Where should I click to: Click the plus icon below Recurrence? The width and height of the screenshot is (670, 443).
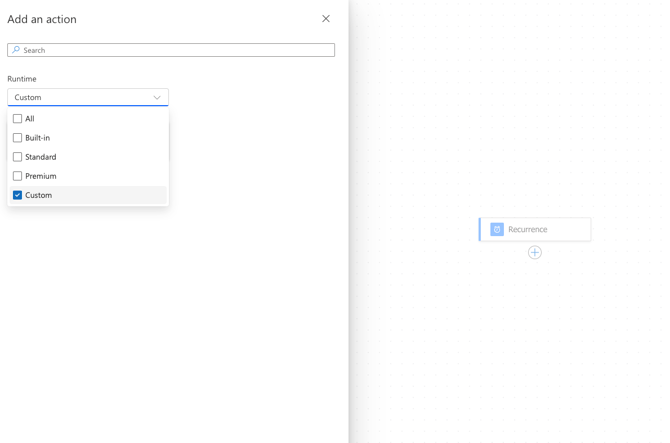(535, 253)
